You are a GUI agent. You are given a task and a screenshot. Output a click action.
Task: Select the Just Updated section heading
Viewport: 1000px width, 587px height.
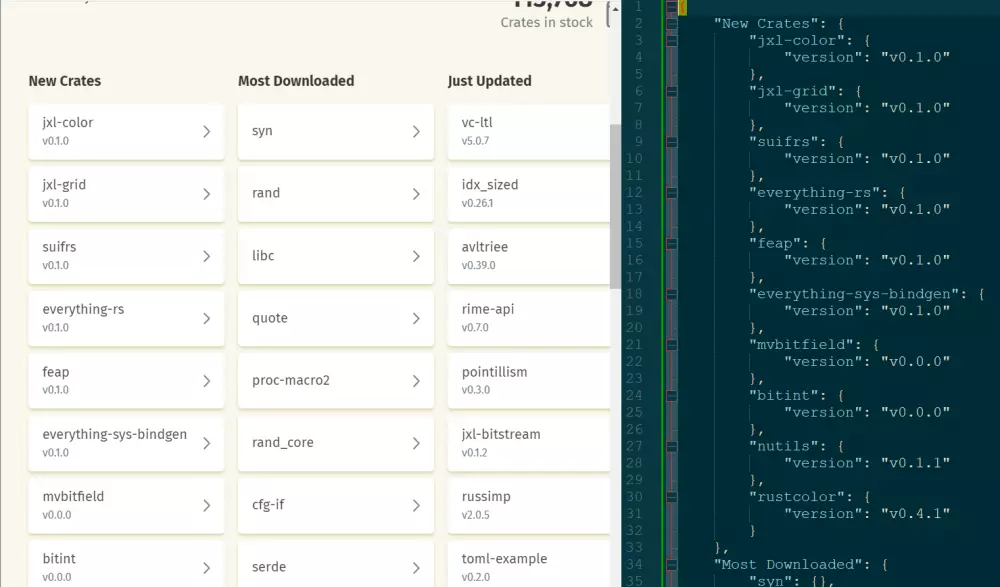[492, 81]
